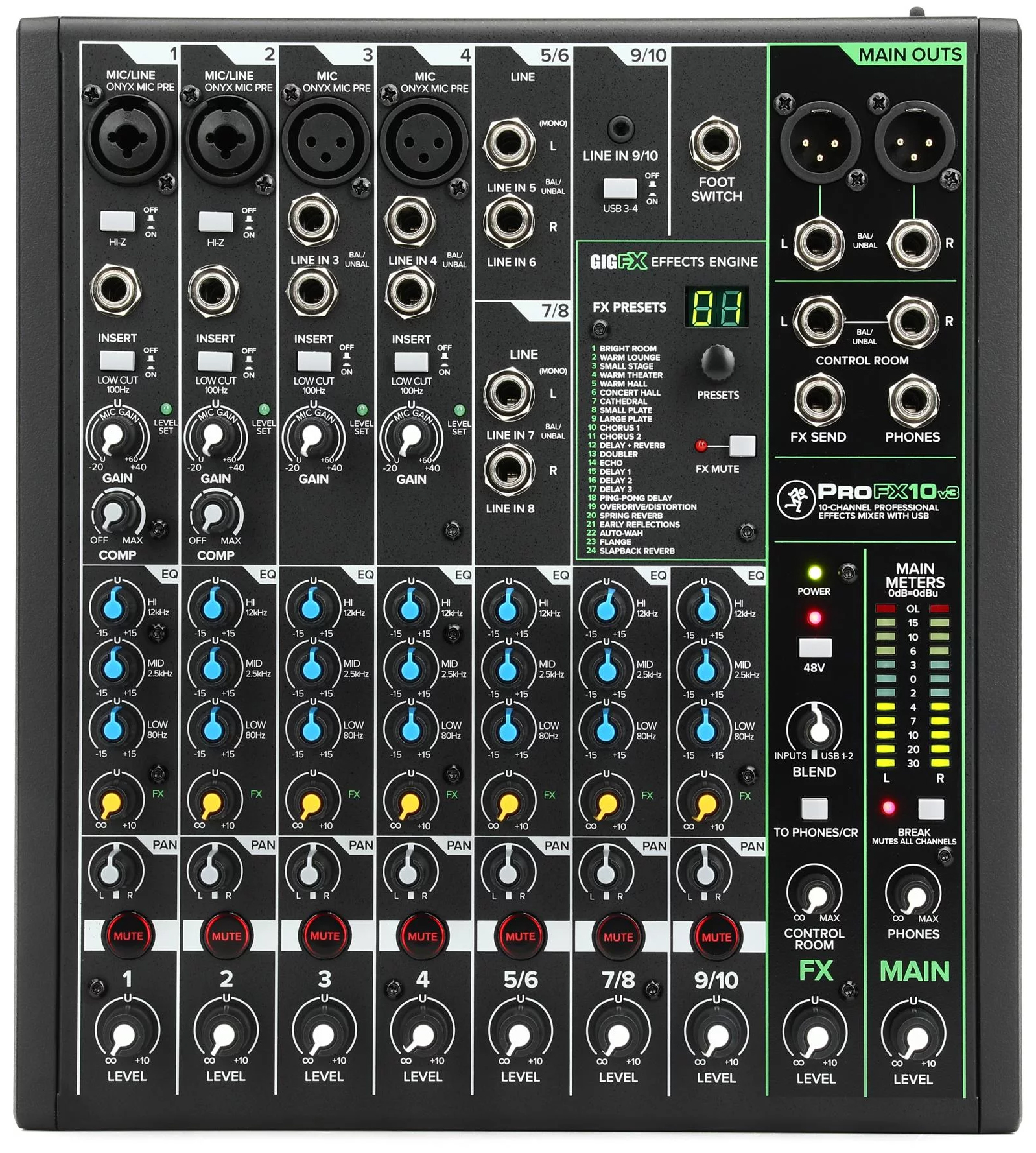The width and height of the screenshot is (1036, 1153).
Task: Click the left MAIN OUTS XLR connector
Action: (x=820, y=143)
